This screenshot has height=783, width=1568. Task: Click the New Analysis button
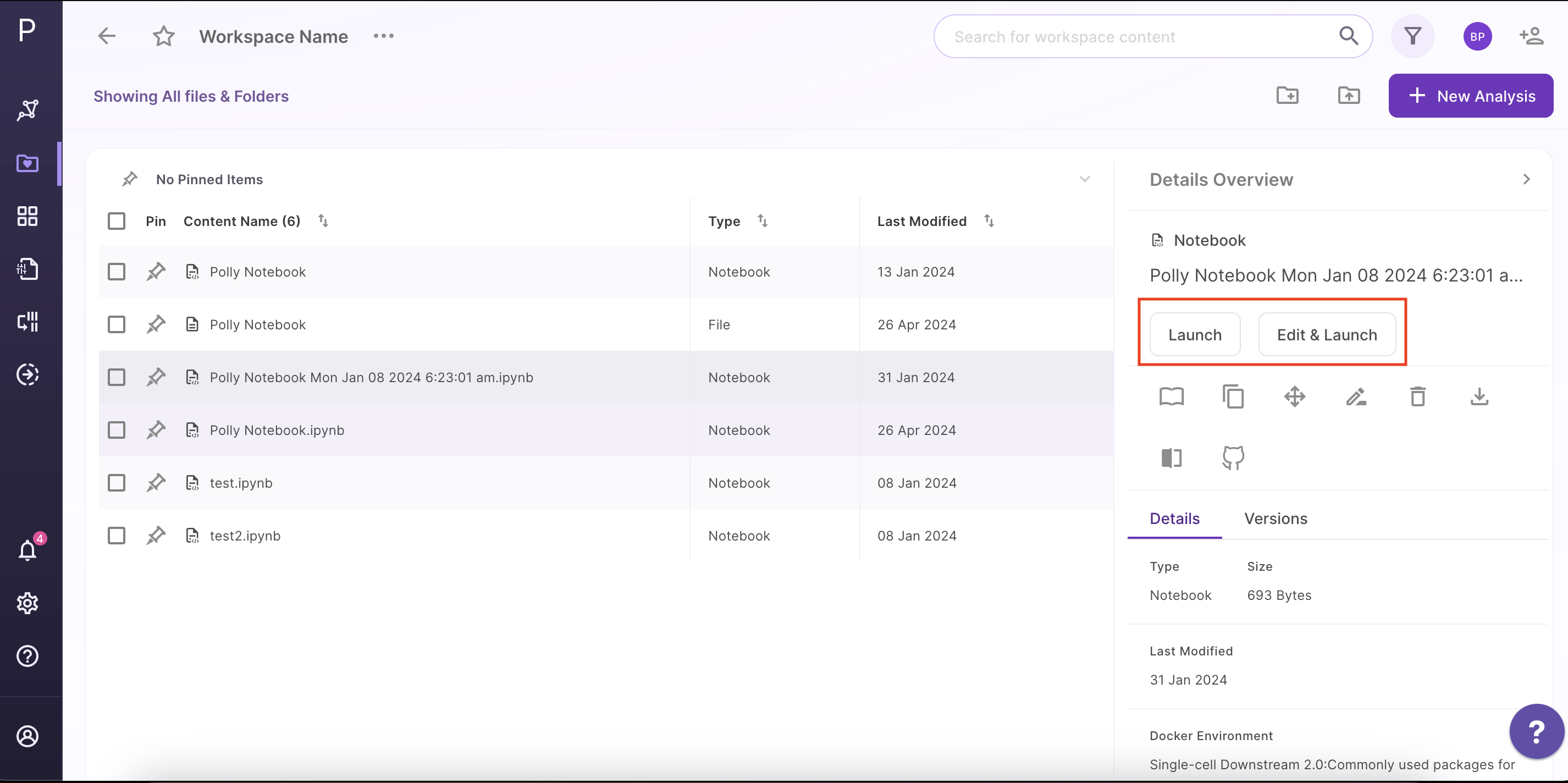pyautogui.click(x=1471, y=96)
